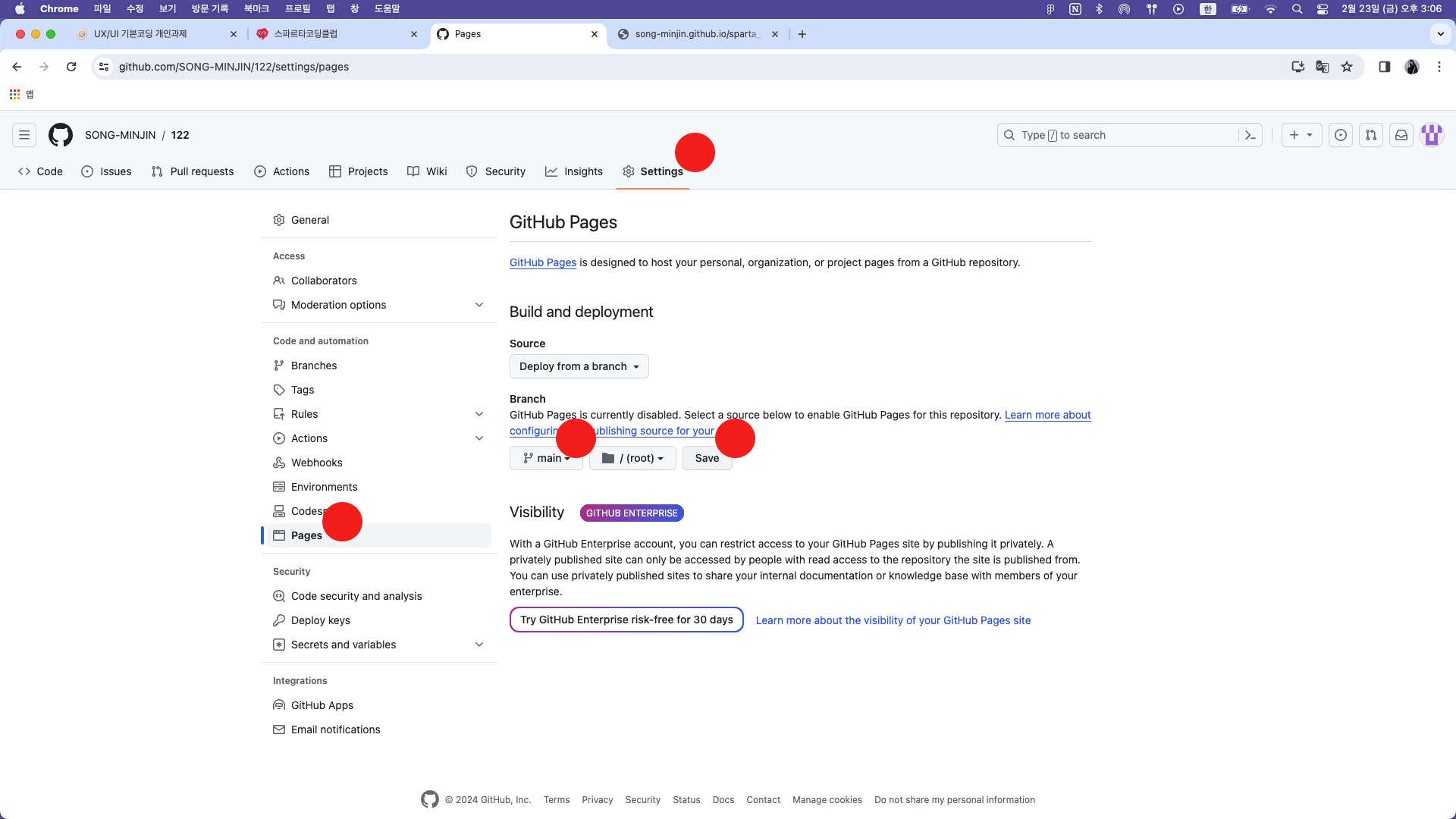Open the Actions repository tab
Viewport: 1456px width, 819px height.
[282, 171]
